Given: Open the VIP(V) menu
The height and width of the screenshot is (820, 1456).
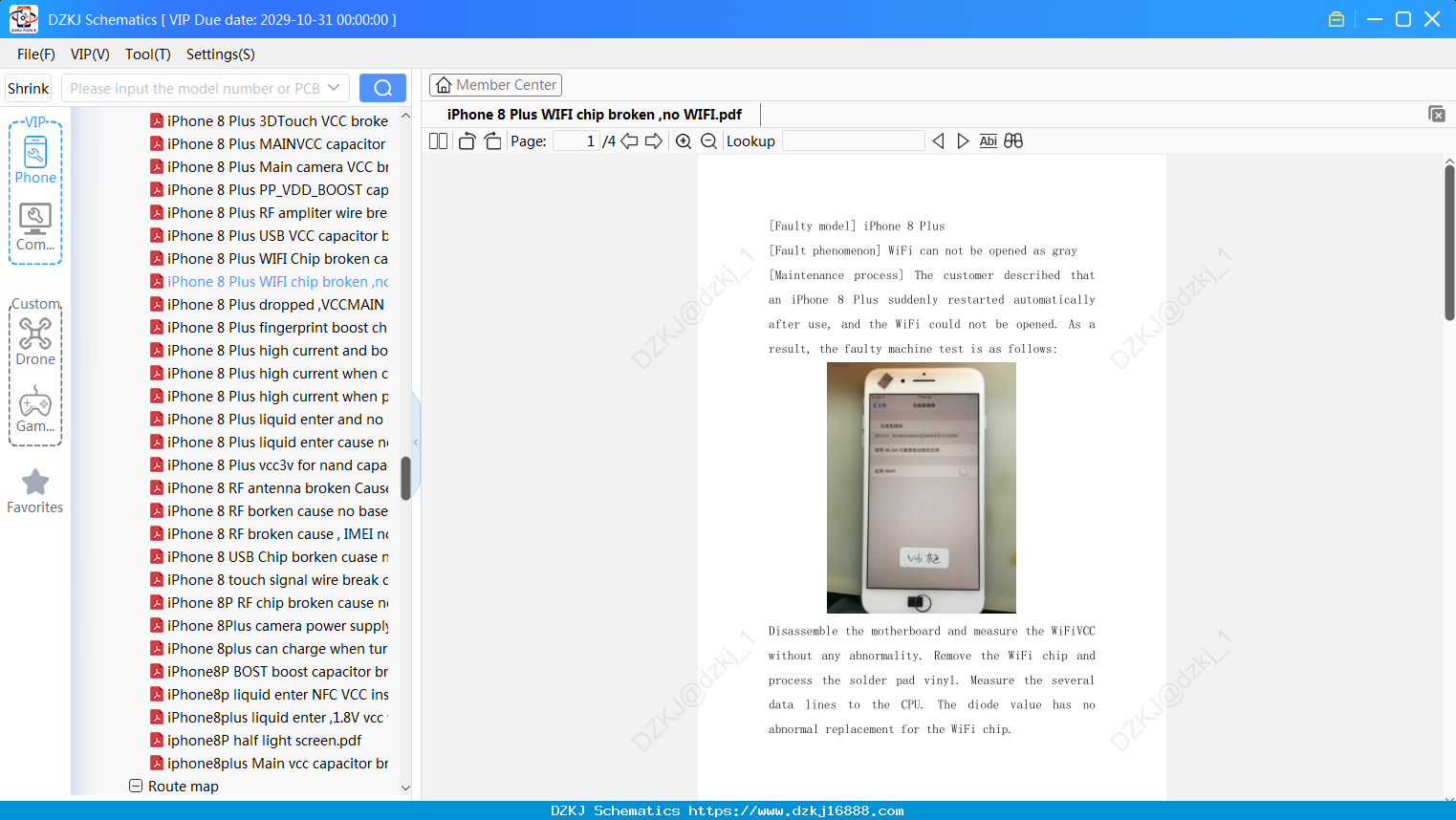Looking at the screenshot, I should (90, 54).
